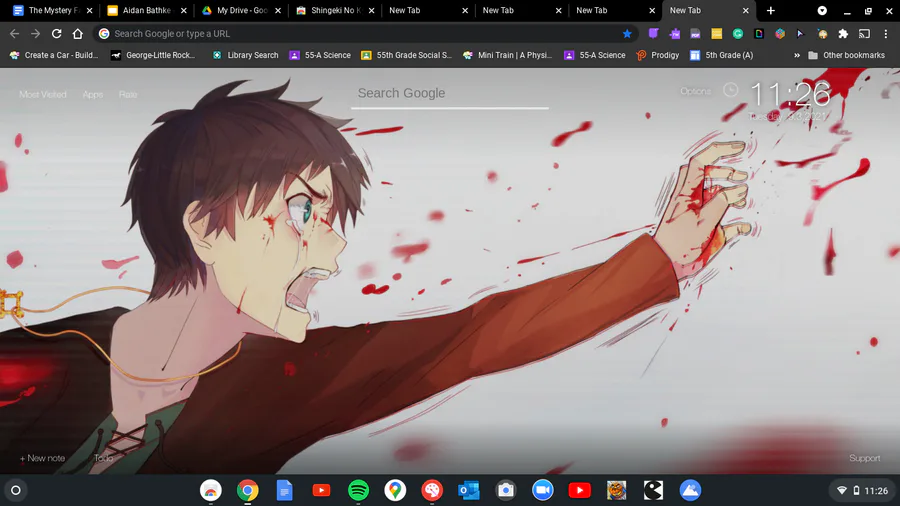This screenshot has height=506, width=900.
Task: Open Mini Train bookmark
Action: point(507,55)
